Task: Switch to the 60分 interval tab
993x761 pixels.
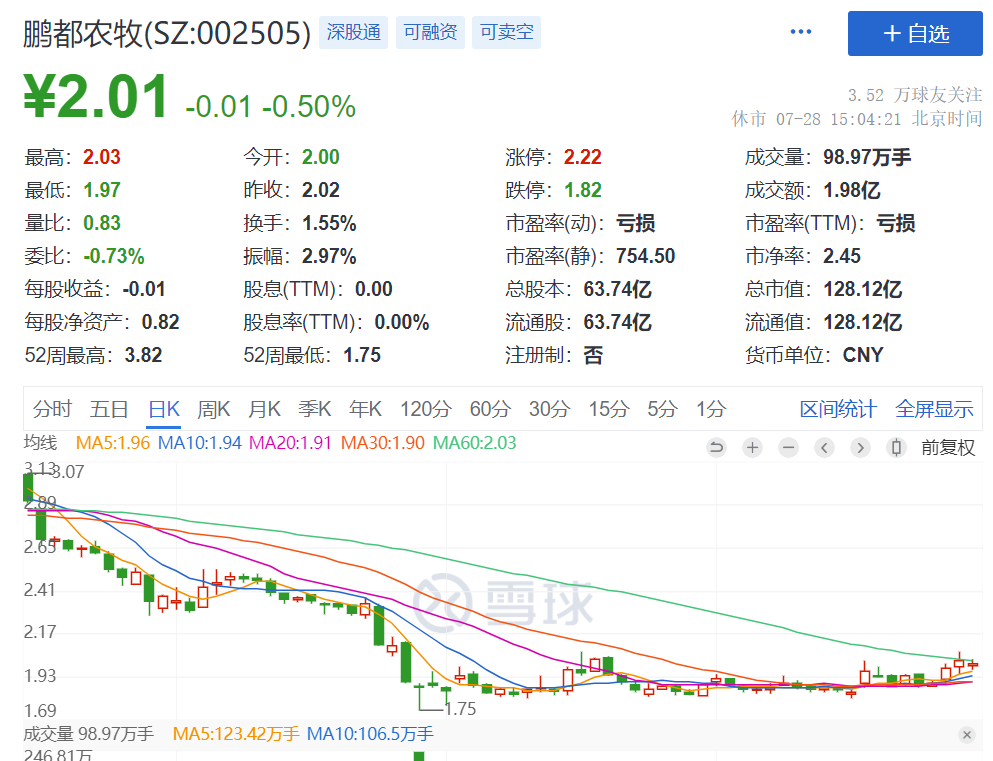Action: pyautogui.click(x=490, y=409)
